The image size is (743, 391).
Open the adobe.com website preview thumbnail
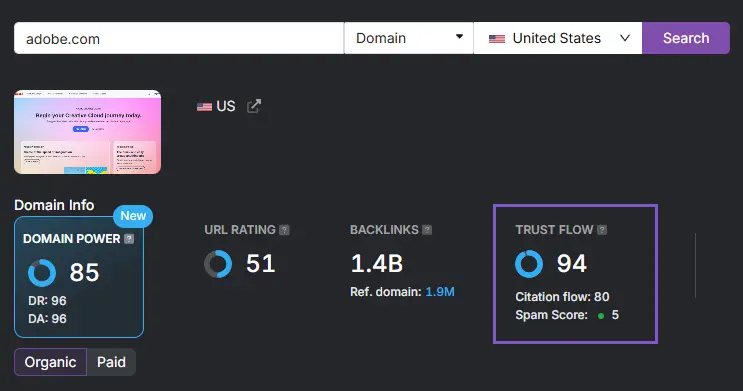click(88, 132)
